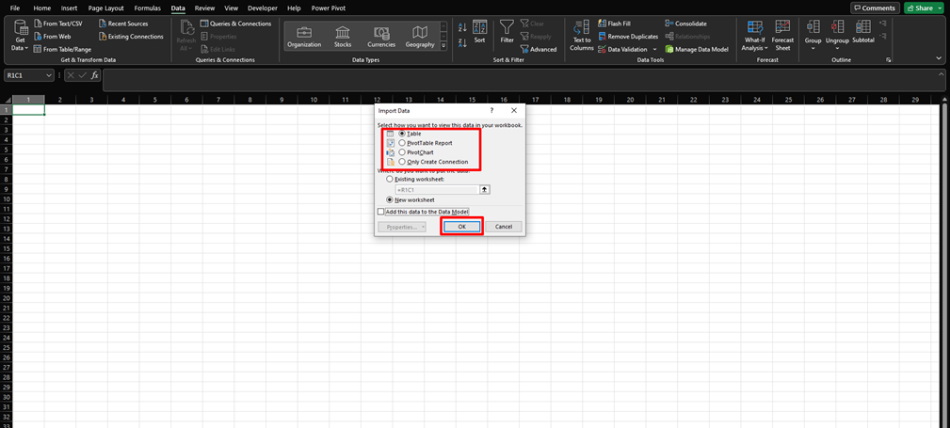Screen dimensions: 950x428
Task: Launch Text to Columns
Action: click(x=582, y=35)
